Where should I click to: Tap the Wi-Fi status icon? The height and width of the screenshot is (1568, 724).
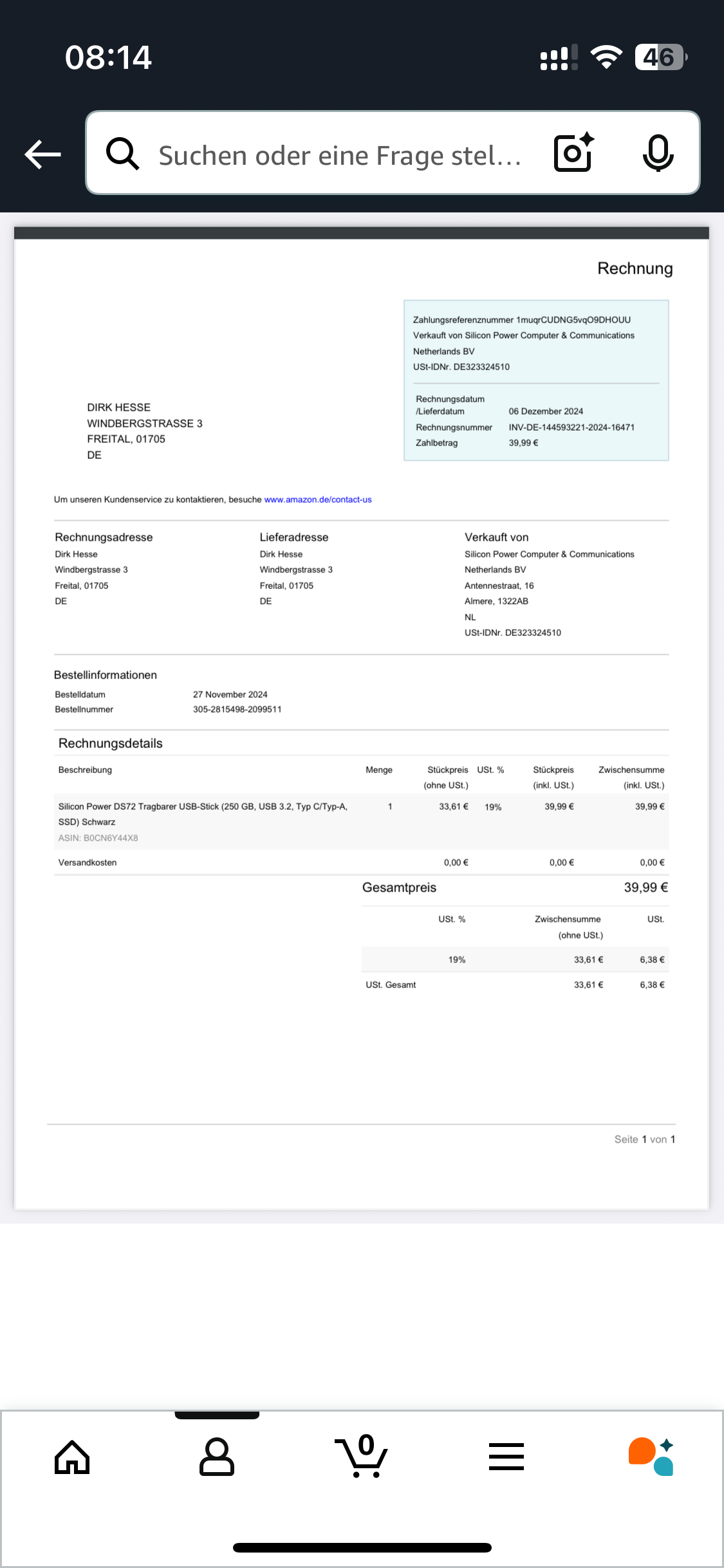pyautogui.click(x=606, y=57)
